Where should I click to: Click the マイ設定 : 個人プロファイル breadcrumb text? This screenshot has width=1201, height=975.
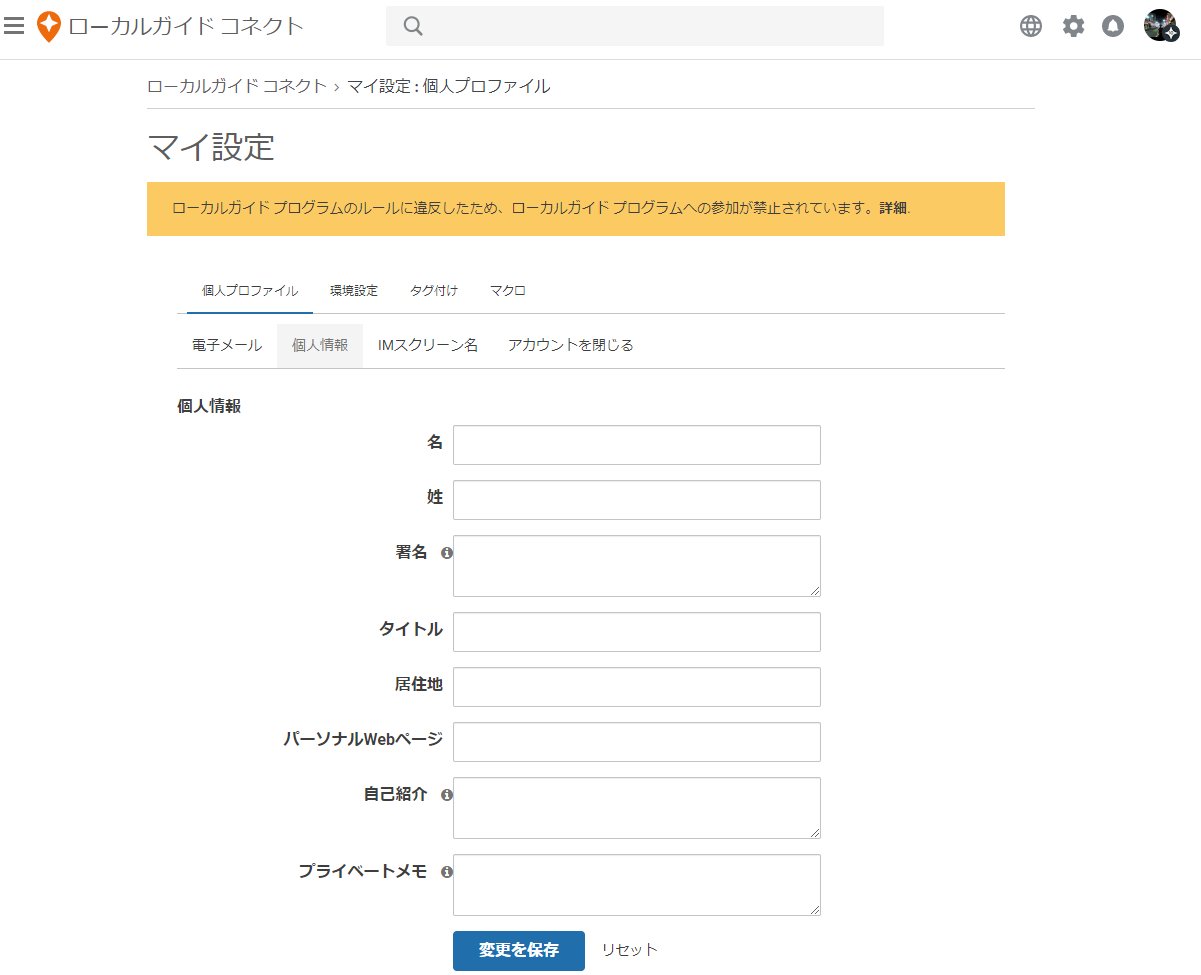(x=449, y=86)
